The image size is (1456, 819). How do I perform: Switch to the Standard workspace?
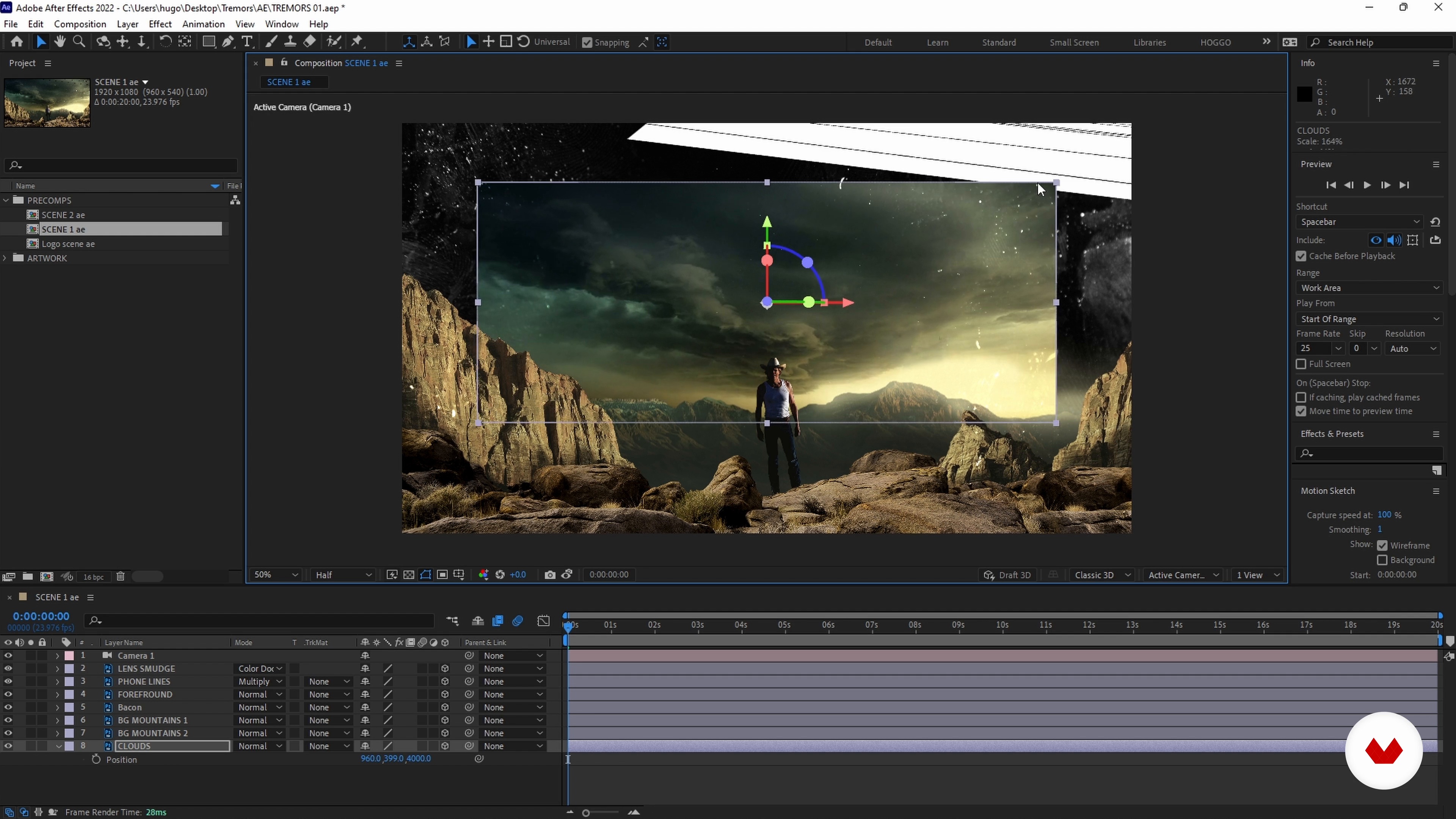(x=999, y=42)
